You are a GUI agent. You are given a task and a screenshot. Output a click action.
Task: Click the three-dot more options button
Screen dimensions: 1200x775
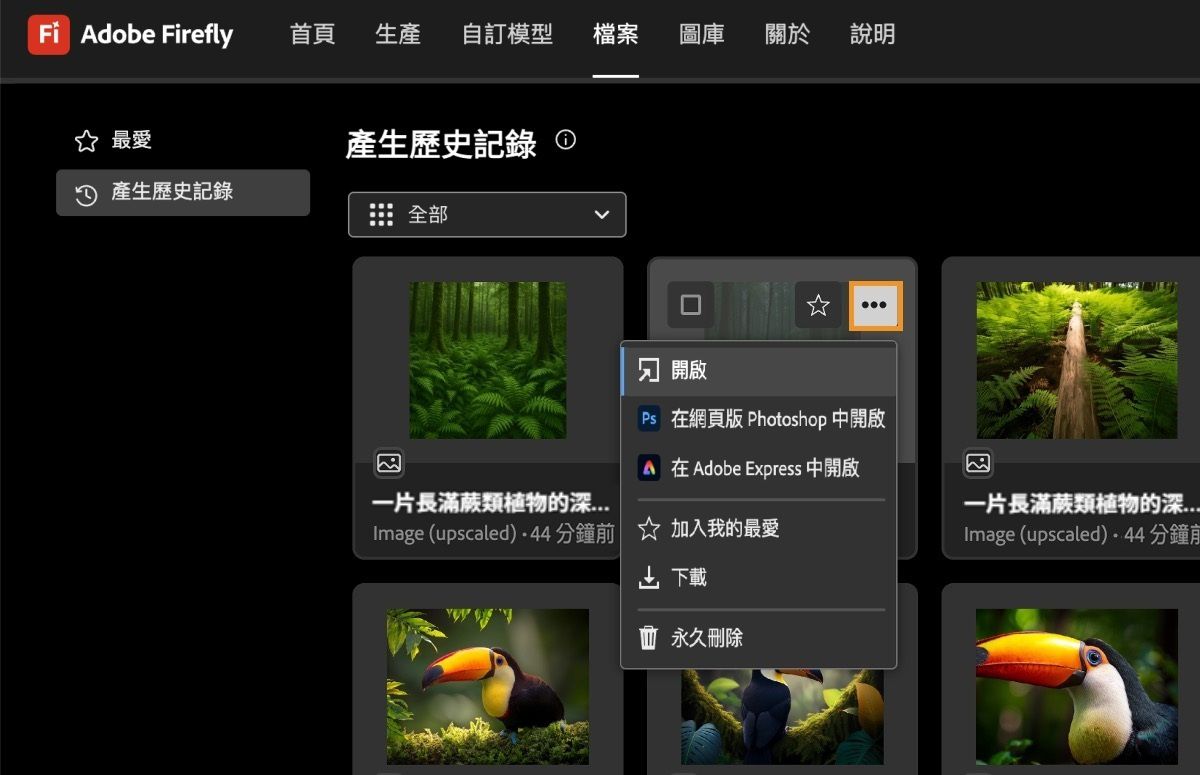click(875, 305)
